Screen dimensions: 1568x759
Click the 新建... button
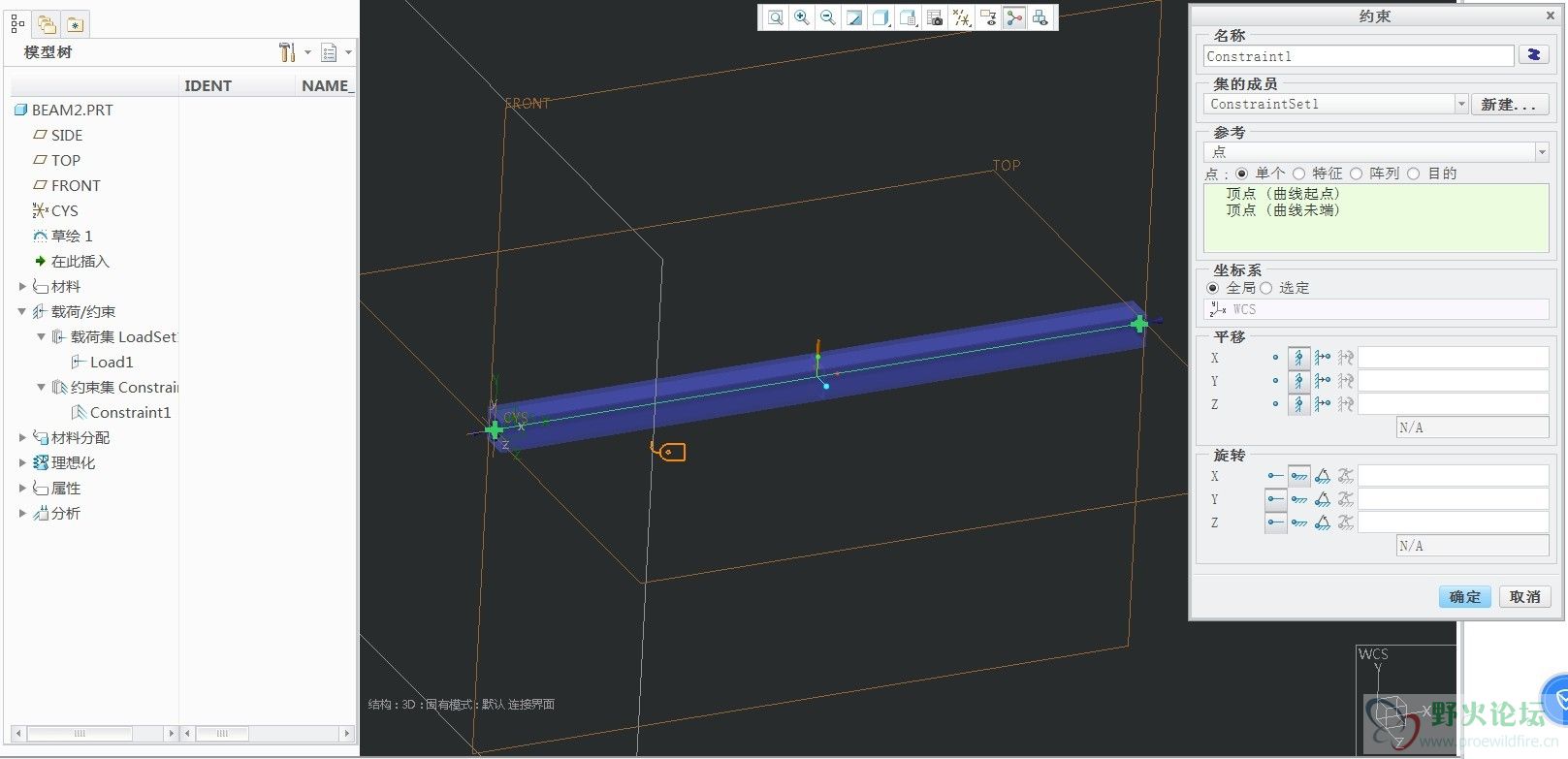click(1509, 104)
